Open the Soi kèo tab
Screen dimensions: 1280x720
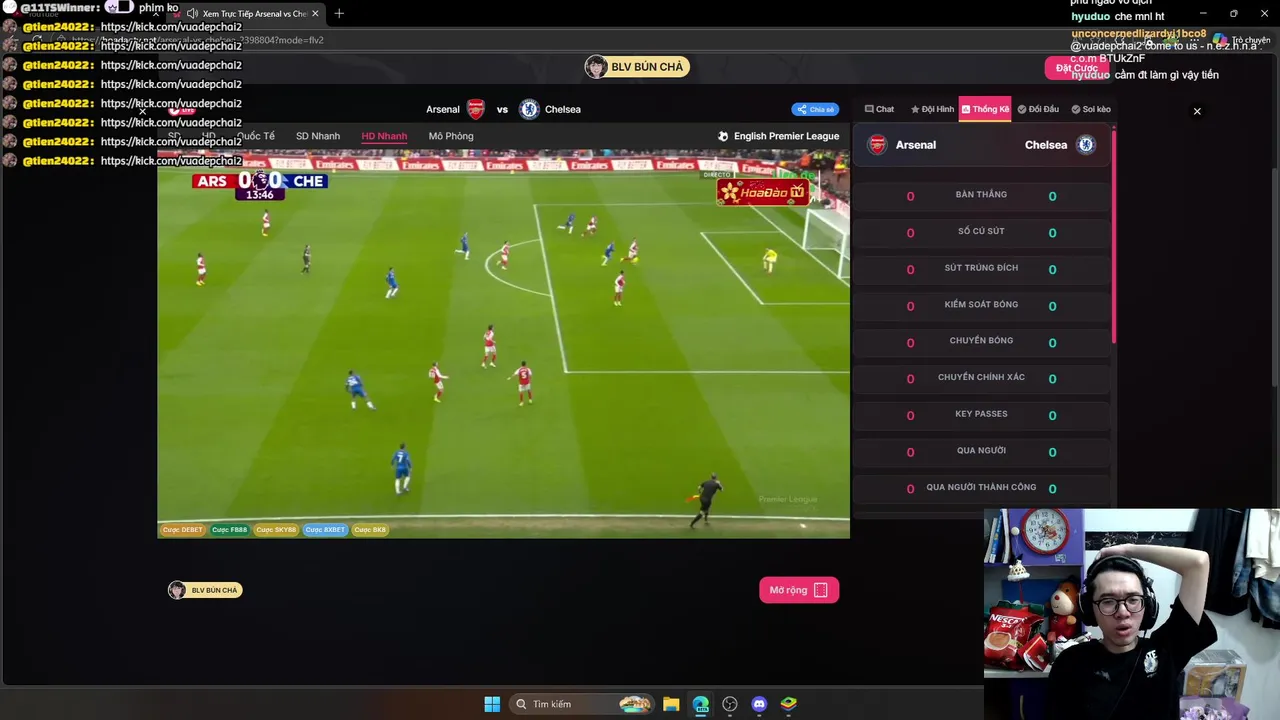[x=1091, y=109]
